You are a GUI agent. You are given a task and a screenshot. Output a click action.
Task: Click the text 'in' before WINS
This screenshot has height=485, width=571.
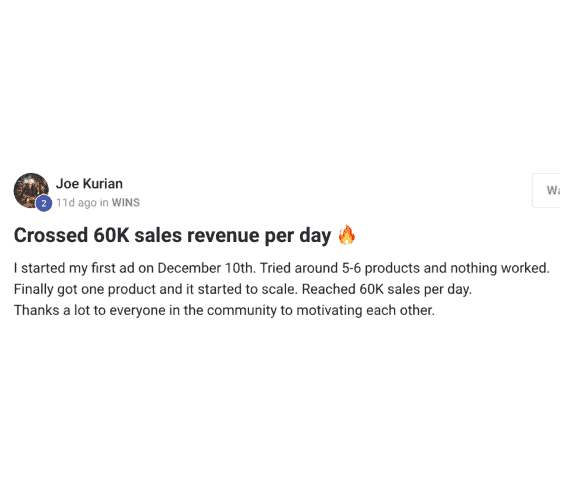[x=104, y=202]
